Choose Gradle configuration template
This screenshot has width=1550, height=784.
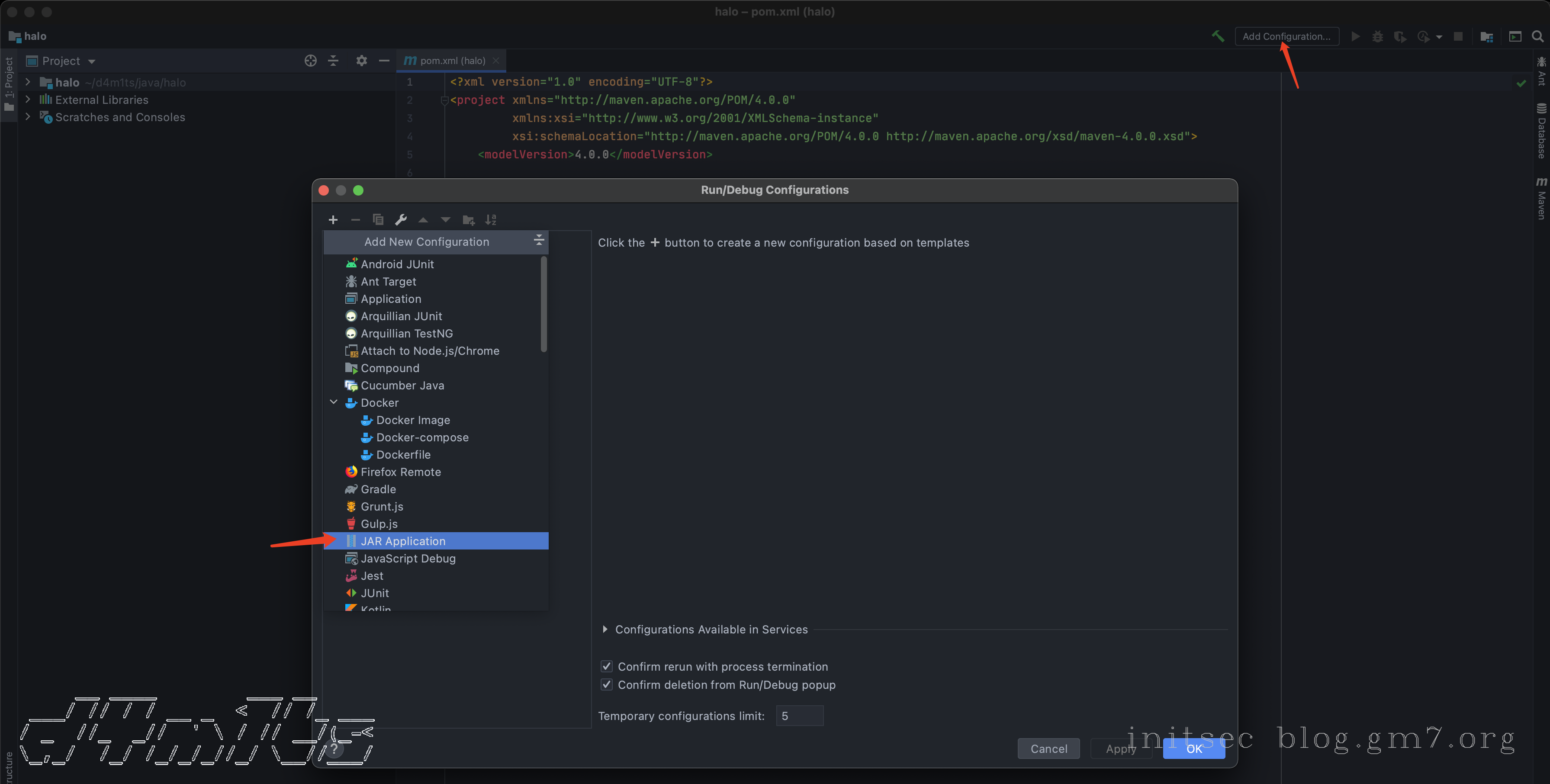coord(378,489)
